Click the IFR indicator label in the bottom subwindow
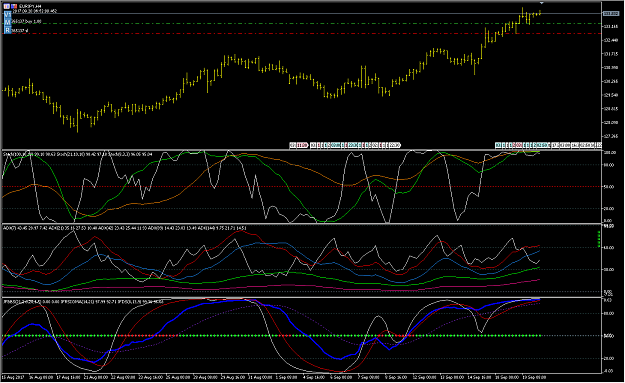This screenshot has height=383, width=625. [x=83, y=301]
